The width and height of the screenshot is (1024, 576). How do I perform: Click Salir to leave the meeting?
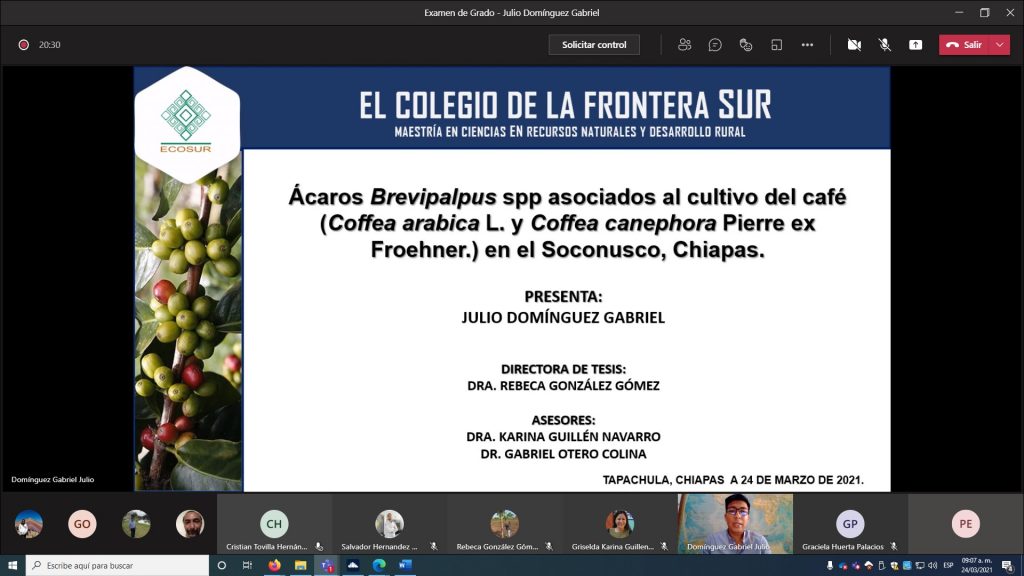(x=965, y=44)
